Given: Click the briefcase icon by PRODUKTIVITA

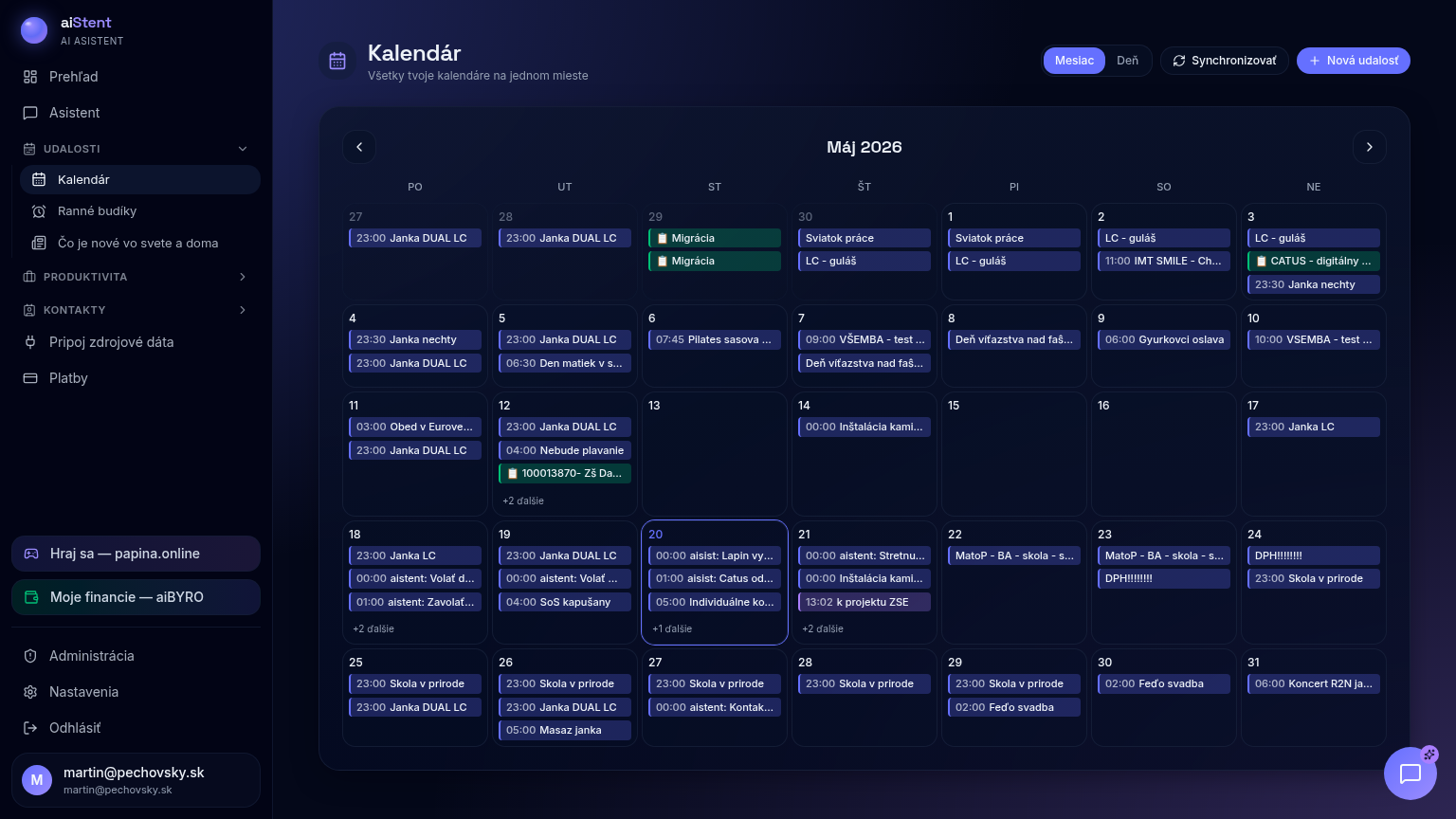Looking at the screenshot, I should 29,277.
